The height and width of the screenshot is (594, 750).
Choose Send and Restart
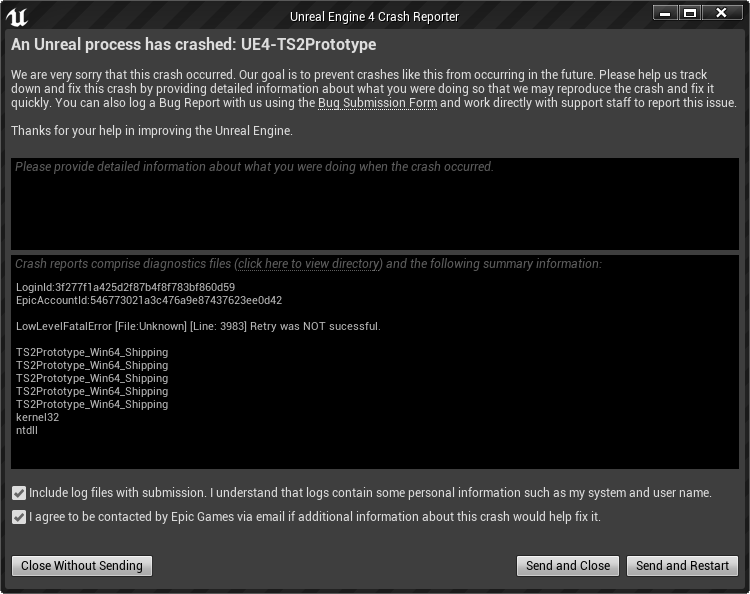[682, 565]
